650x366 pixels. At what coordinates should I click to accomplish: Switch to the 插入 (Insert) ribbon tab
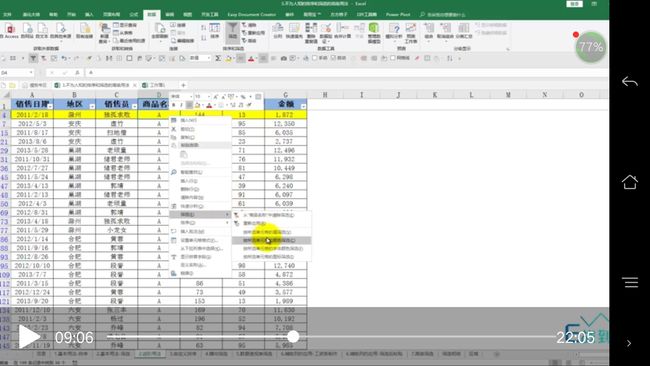pyautogui.click(x=89, y=15)
